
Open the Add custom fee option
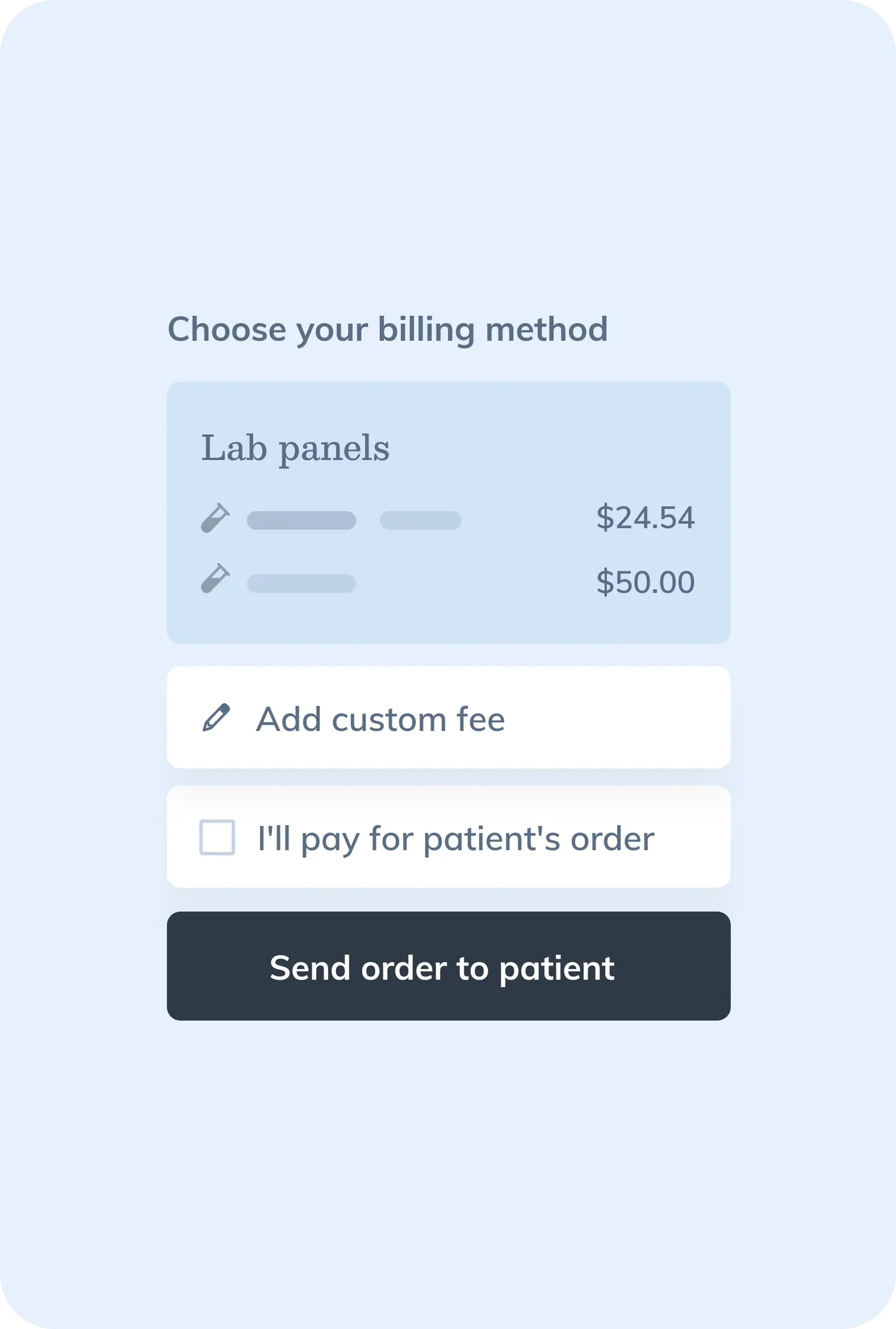[449, 717]
